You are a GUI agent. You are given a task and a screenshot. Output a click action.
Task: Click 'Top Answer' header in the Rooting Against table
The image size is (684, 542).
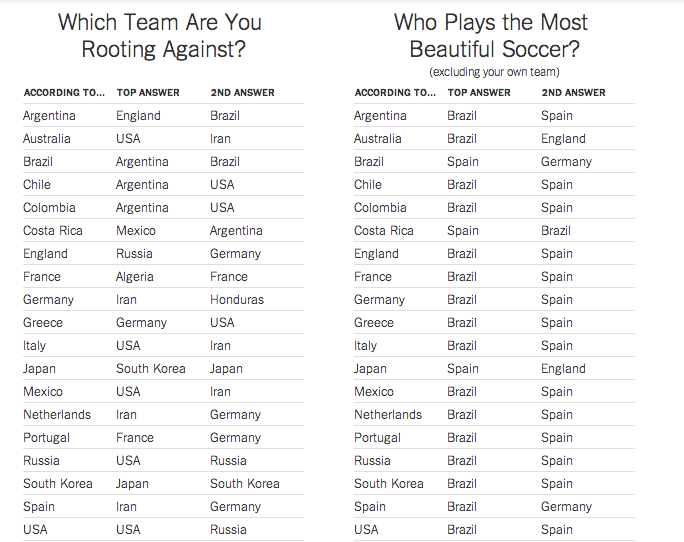pyautogui.click(x=148, y=93)
